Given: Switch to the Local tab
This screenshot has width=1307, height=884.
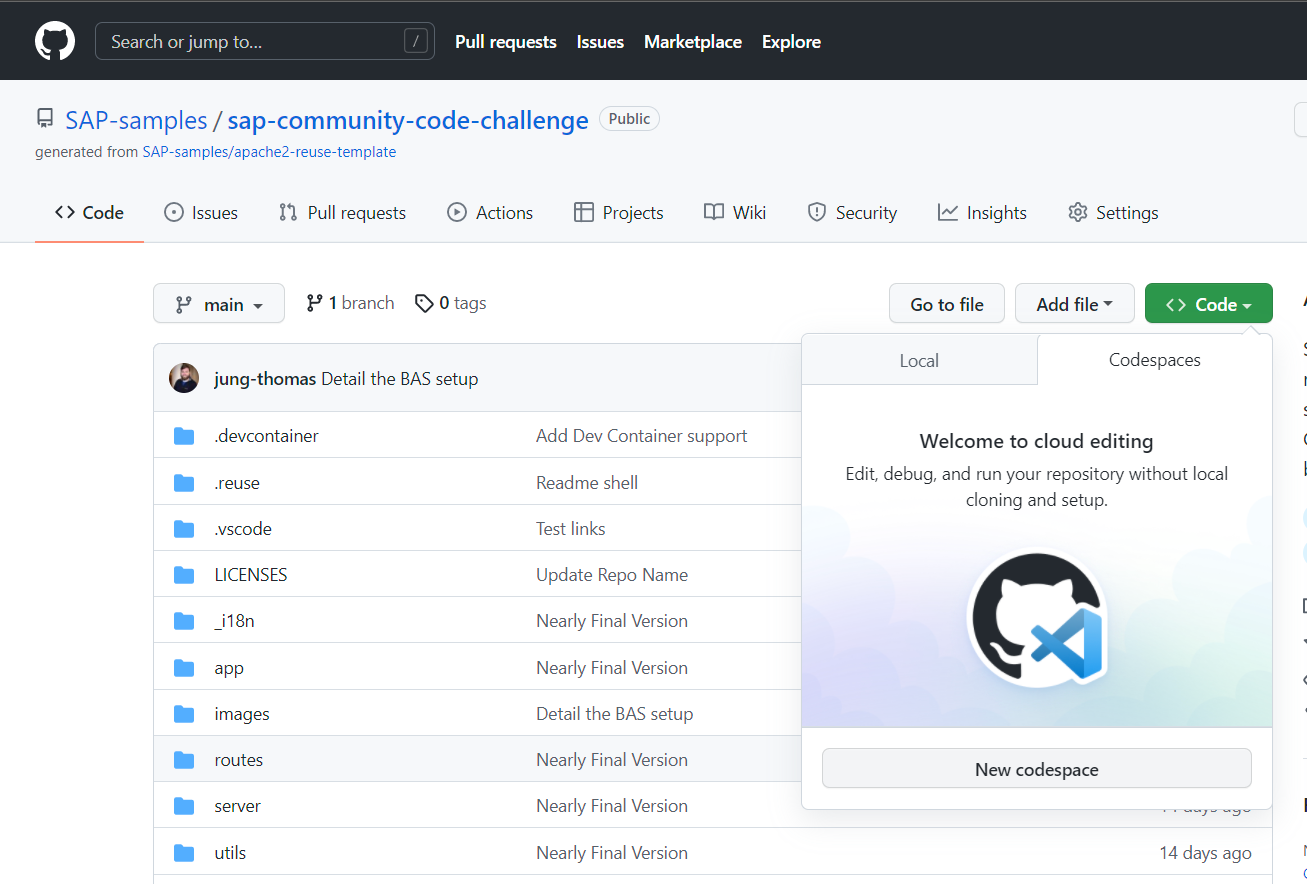Looking at the screenshot, I should click(919, 361).
